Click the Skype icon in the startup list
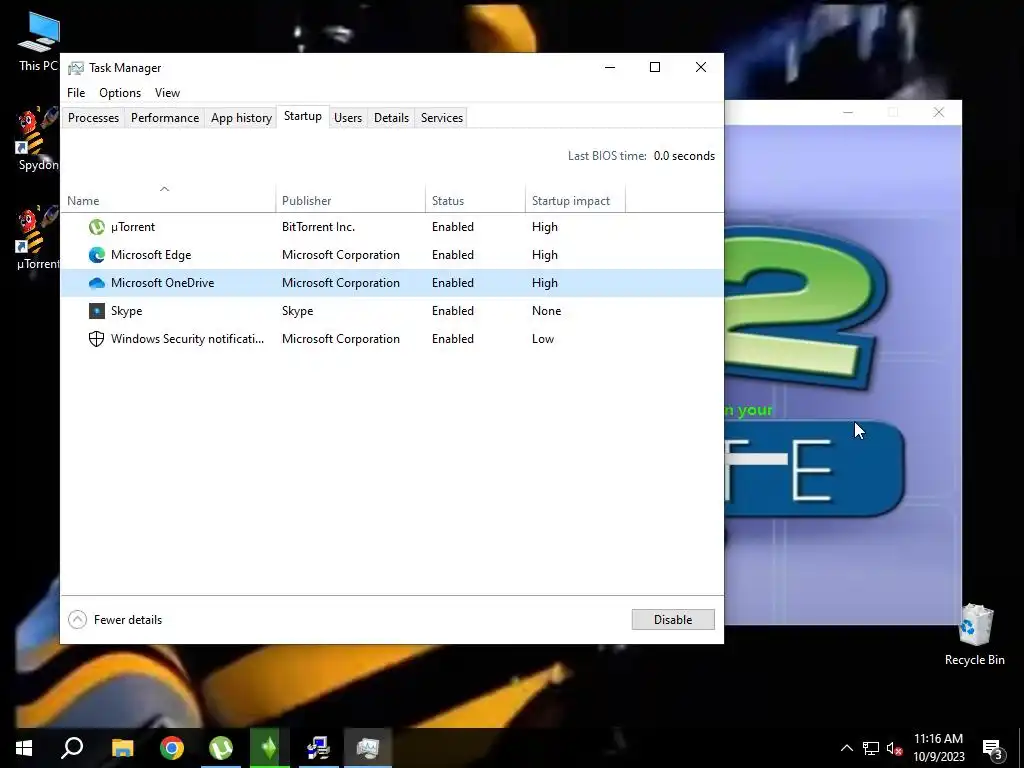This screenshot has height=768, width=1024. click(x=97, y=311)
